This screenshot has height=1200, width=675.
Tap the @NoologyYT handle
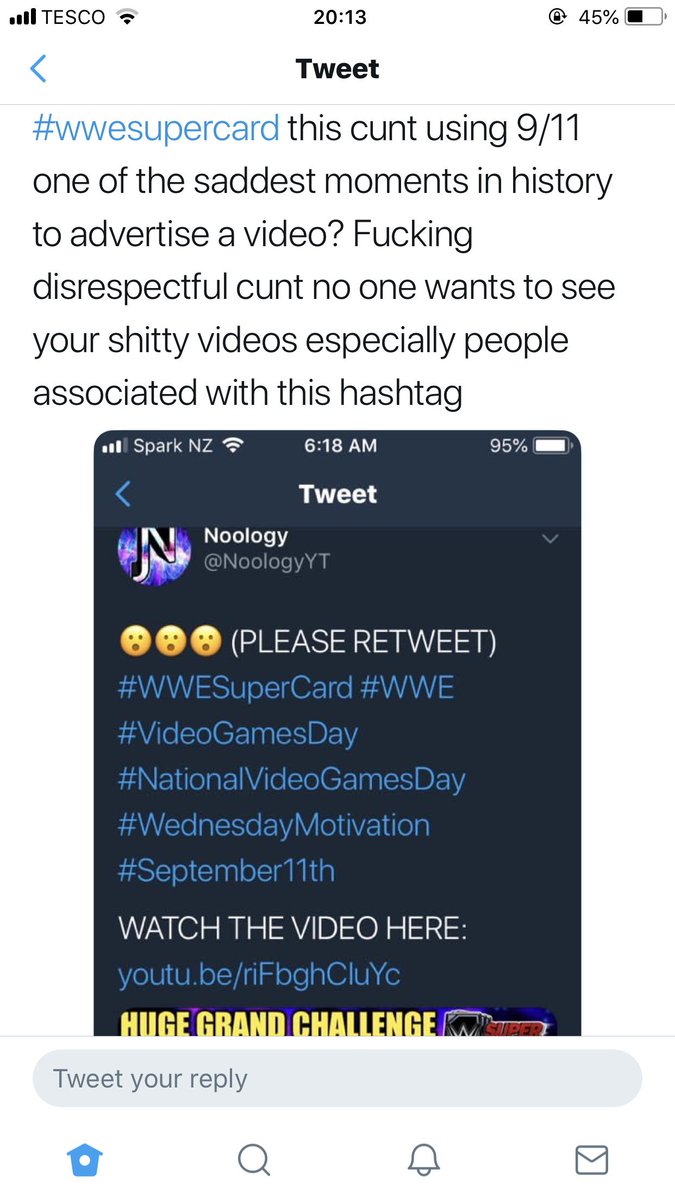click(x=266, y=562)
